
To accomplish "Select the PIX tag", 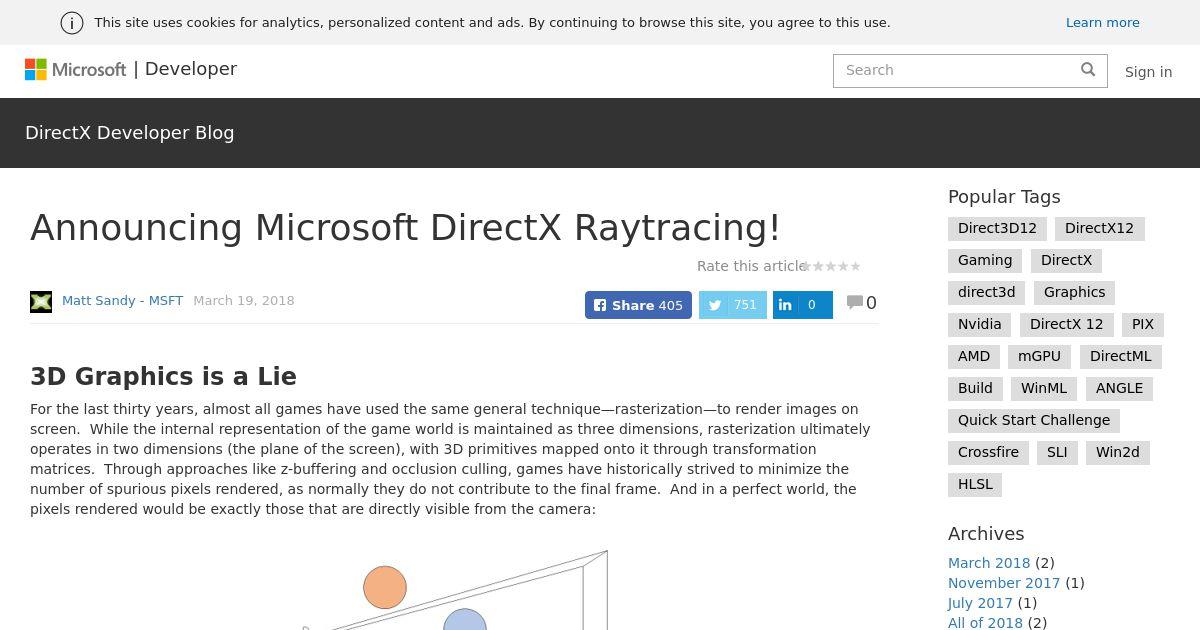I will (x=1143, y=324).
